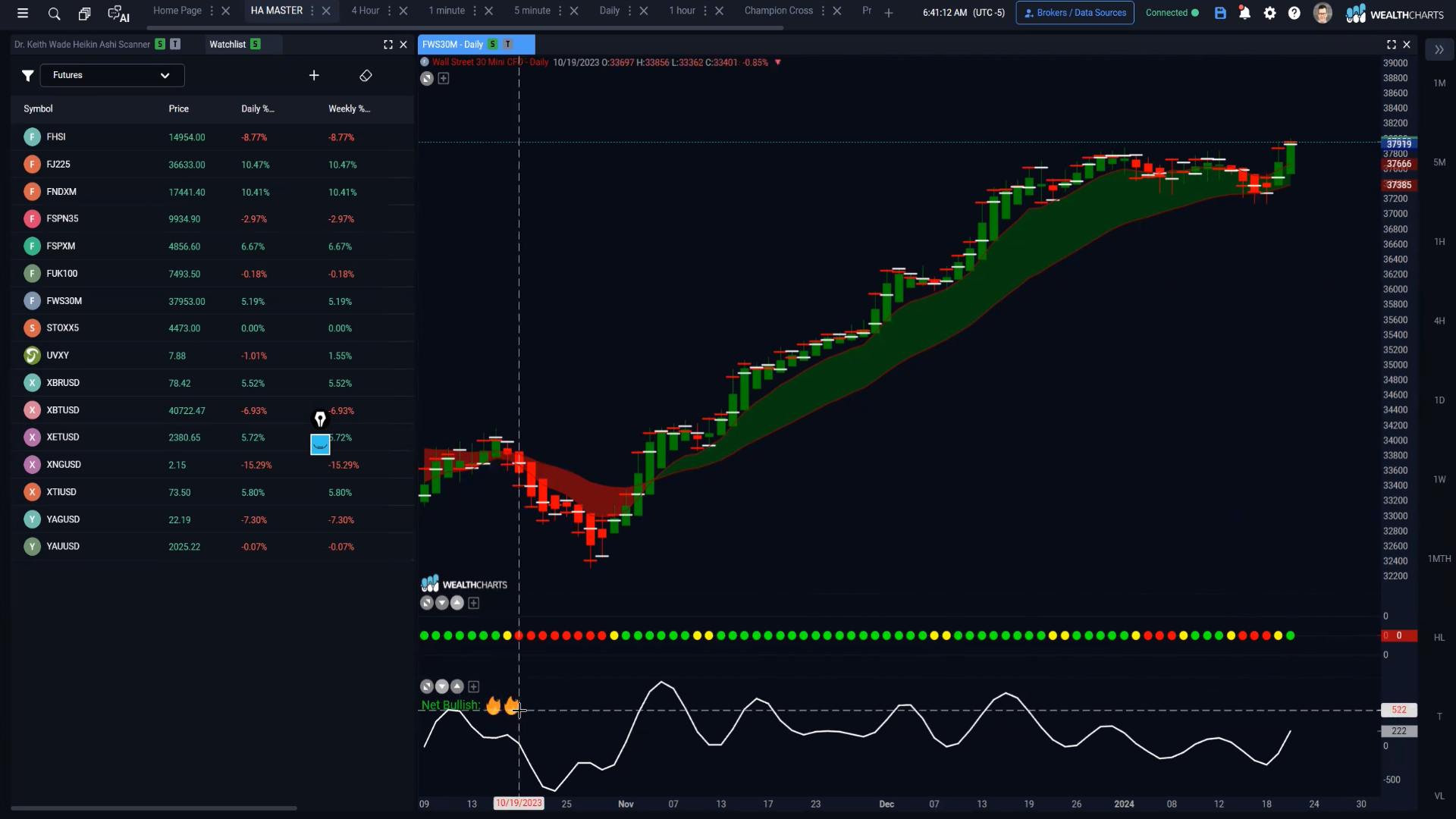1456x819 pixels.
Task: Click the workspace tabs horizontal scrollbar
Action: [x=465, y=28]
